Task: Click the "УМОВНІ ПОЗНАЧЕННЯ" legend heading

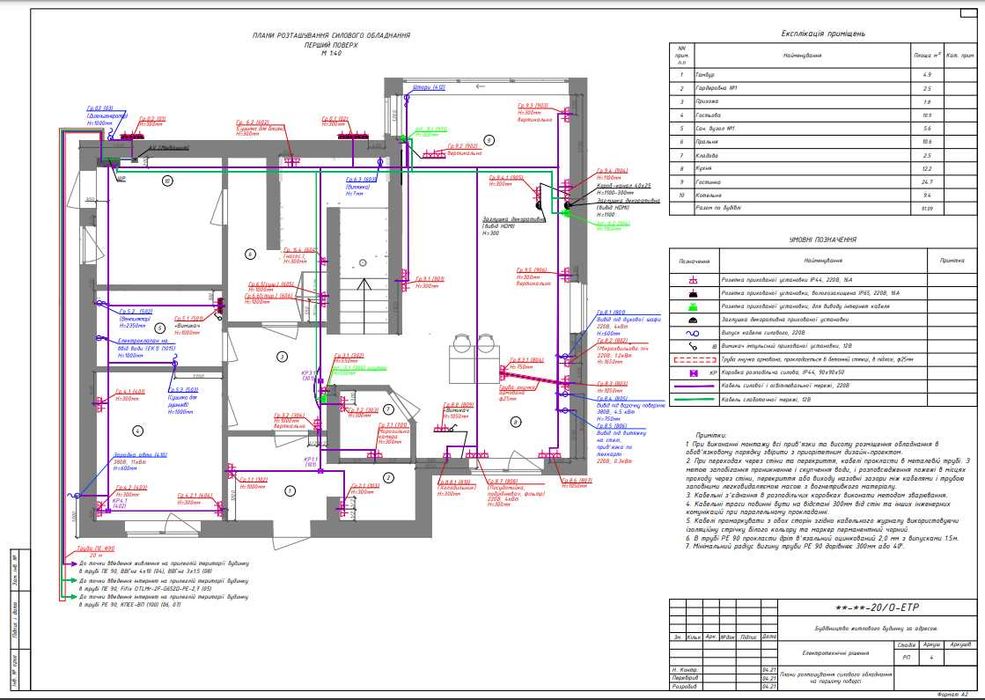Action: [x=822, y=240]
